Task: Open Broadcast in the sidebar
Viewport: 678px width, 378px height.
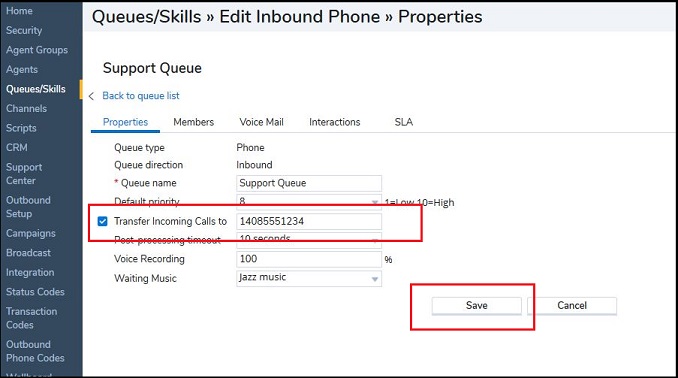Action: (28, 253)
